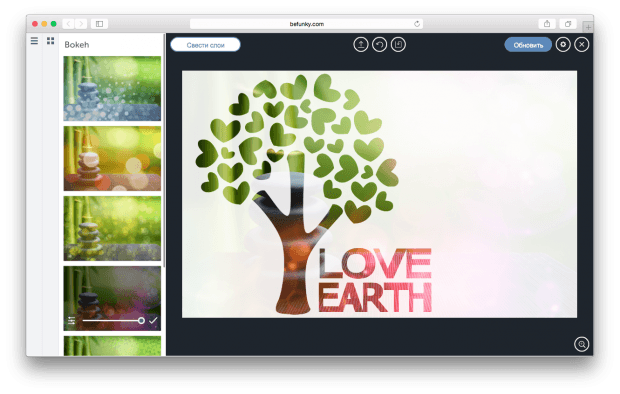Screen dimensions: 620x394
Task: Click the zoom magnifier icon
Action: (582, 344)
